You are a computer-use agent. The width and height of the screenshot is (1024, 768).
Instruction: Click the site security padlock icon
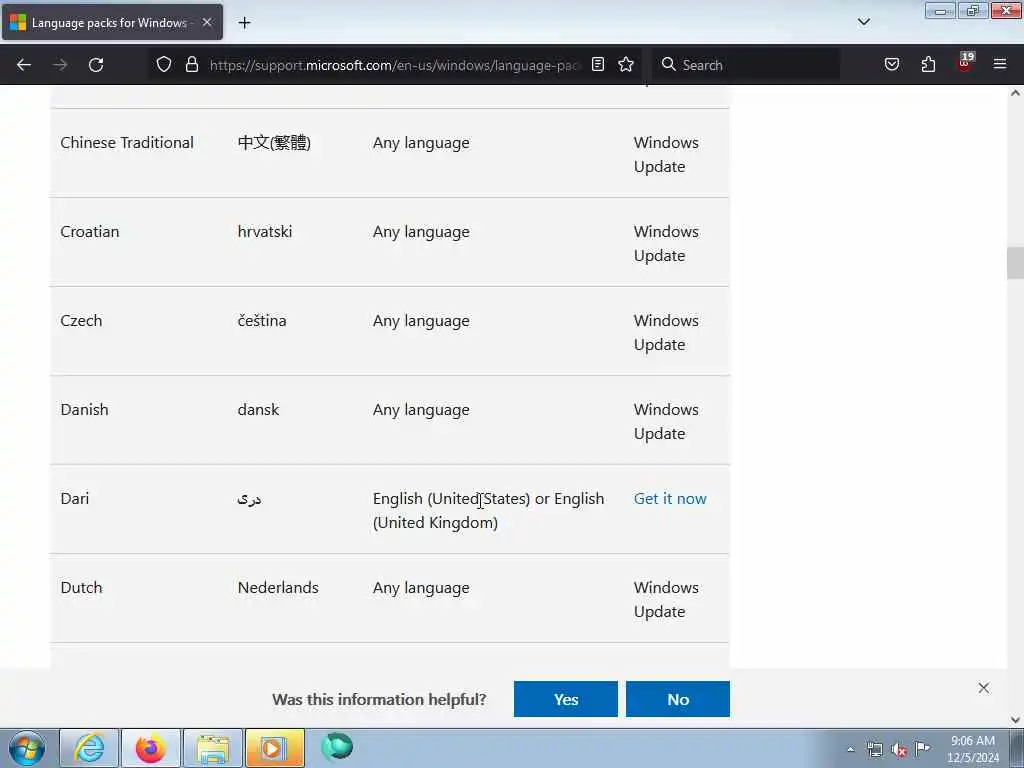coord(191,64)
